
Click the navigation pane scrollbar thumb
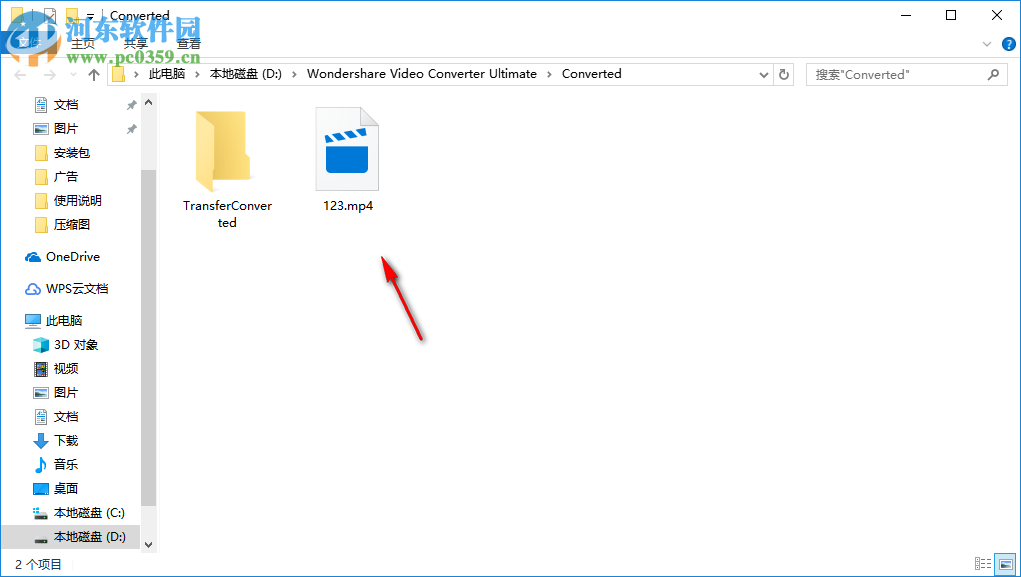click(x=148, y=337)
